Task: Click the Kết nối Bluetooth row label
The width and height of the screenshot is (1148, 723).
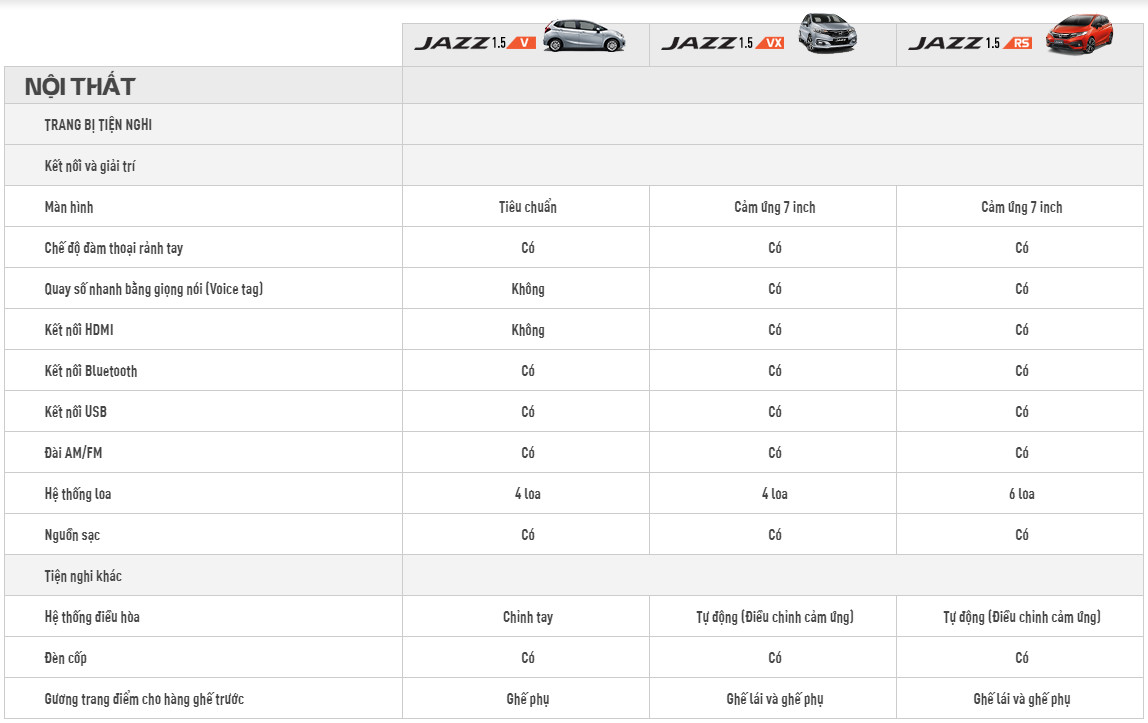Action: (x=91, y=371)
